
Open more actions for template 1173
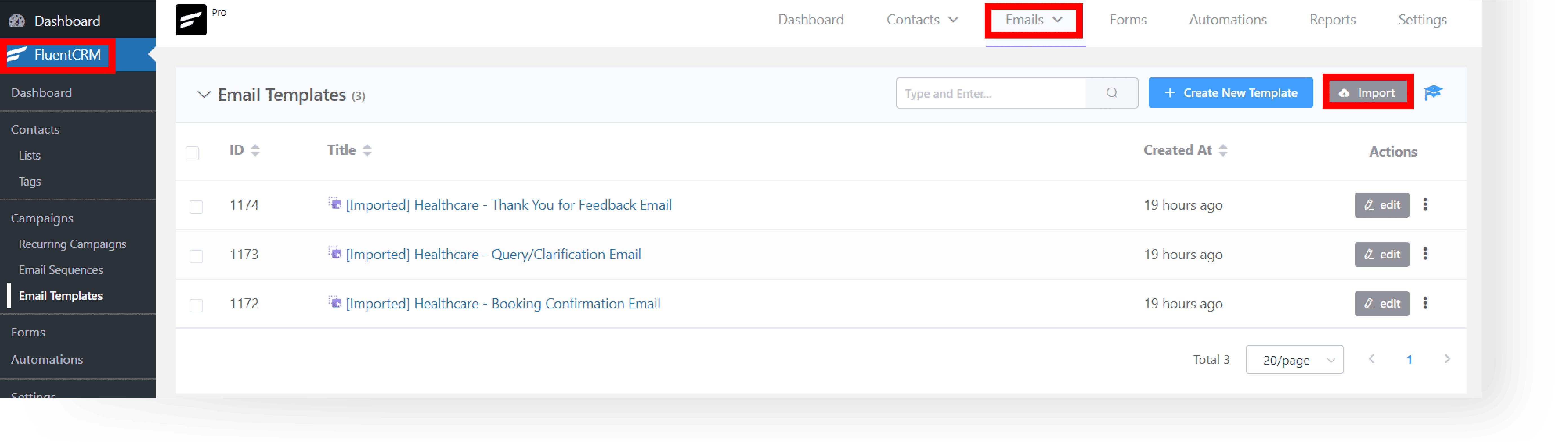pos(1425,254)
